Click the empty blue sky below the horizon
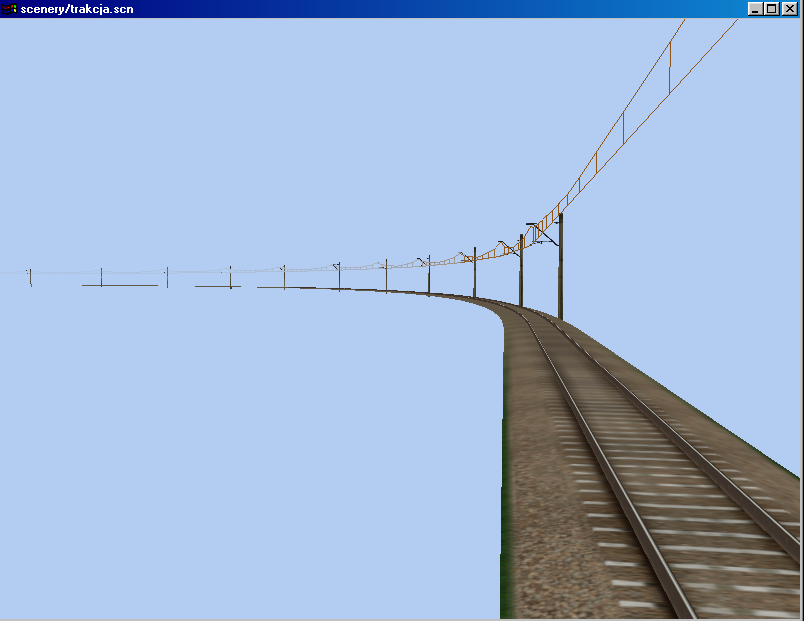The height and width of the screenshot is (621, 804). coord(250,450)
